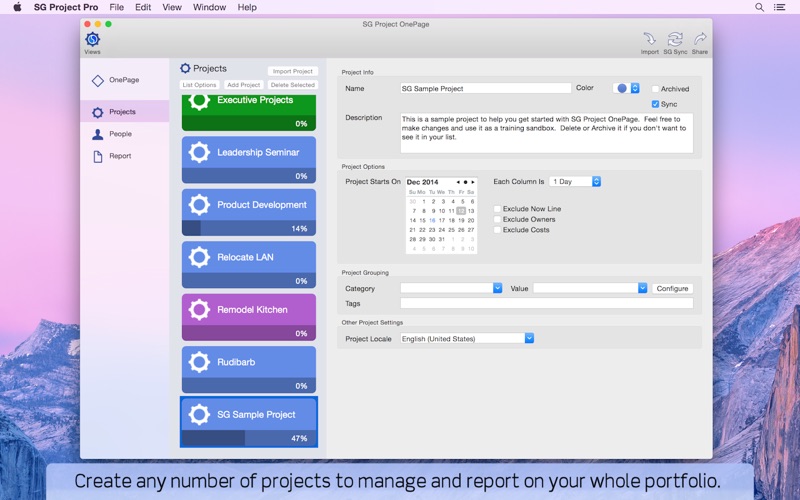Image resolution: width=800 pixels, height=500 pixels.
Task: Expand the Value combo box
Action: click(x=642, y=288)
